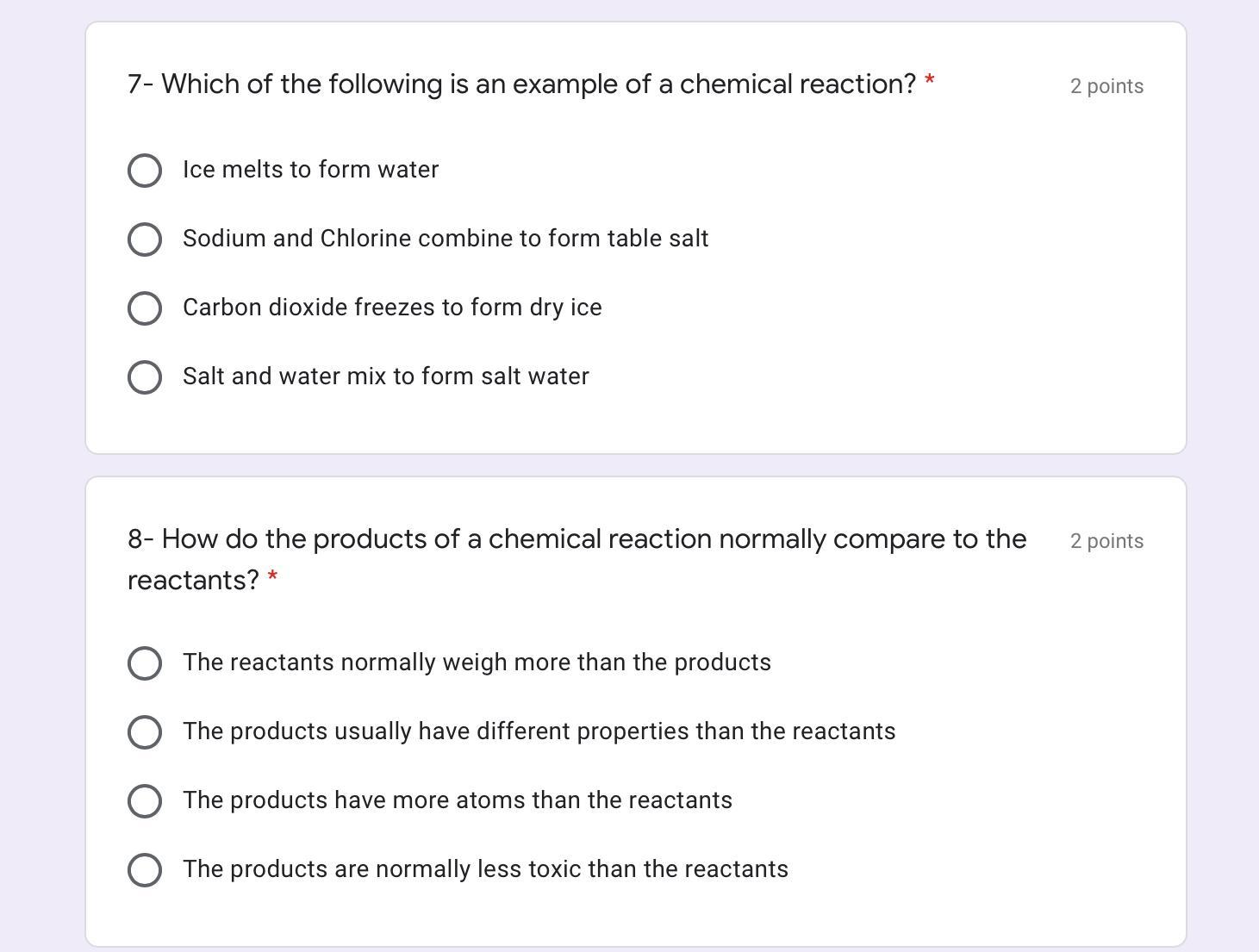
Task: Click the 'more atoms than the reactants' label text
Action: click(458, 800)
